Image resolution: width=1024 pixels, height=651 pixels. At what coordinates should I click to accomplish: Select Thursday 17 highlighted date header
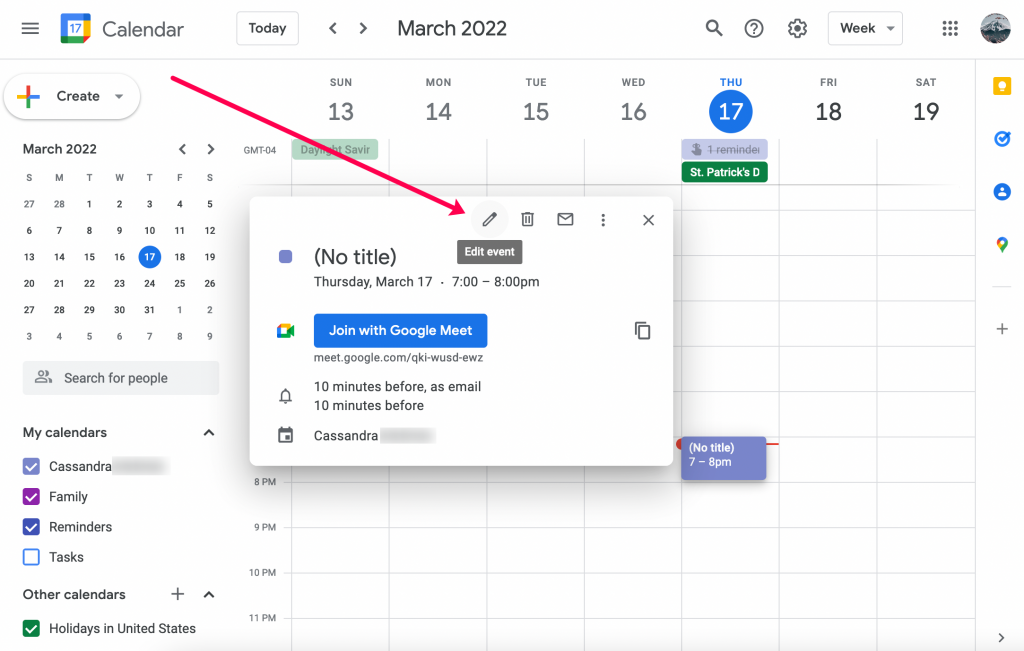(731, 111)
